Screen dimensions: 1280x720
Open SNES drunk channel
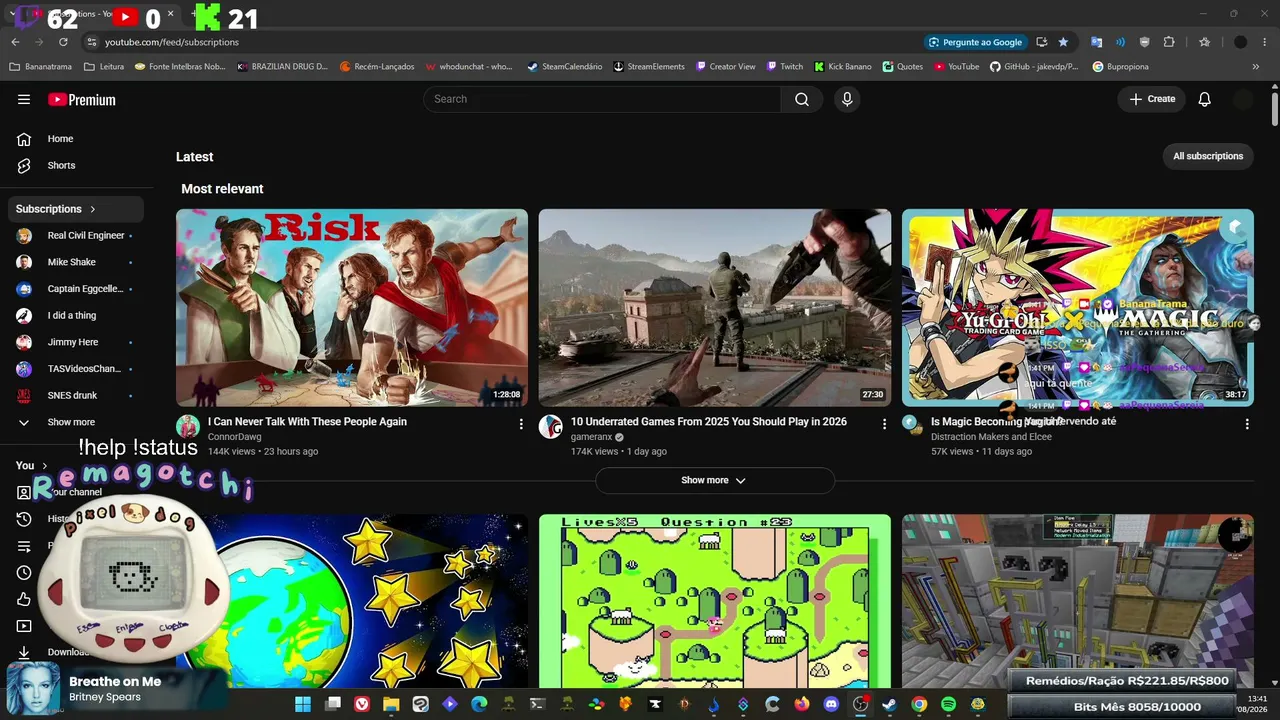point(77,395)
